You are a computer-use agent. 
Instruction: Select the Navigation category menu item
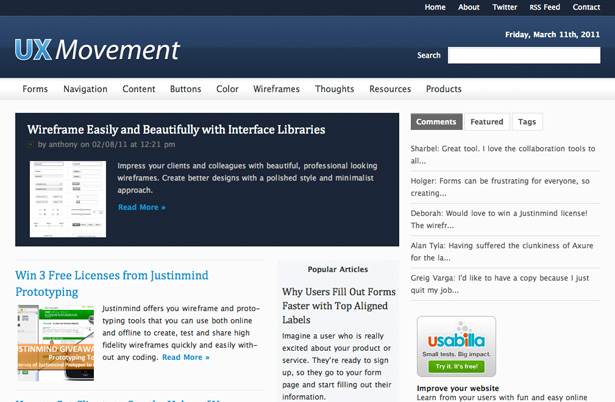[x=85, y=89]
